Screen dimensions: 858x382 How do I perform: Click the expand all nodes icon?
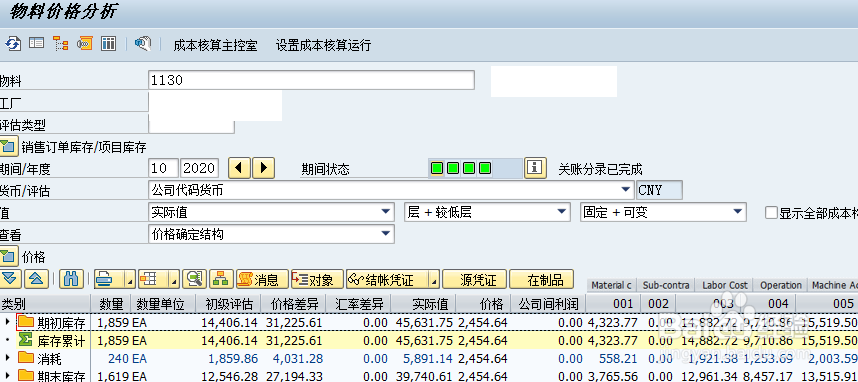11,279
